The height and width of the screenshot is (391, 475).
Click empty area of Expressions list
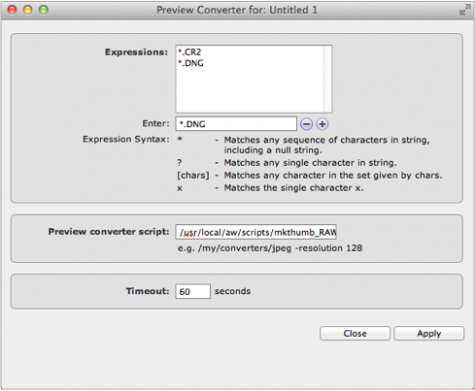coord(249,92)
